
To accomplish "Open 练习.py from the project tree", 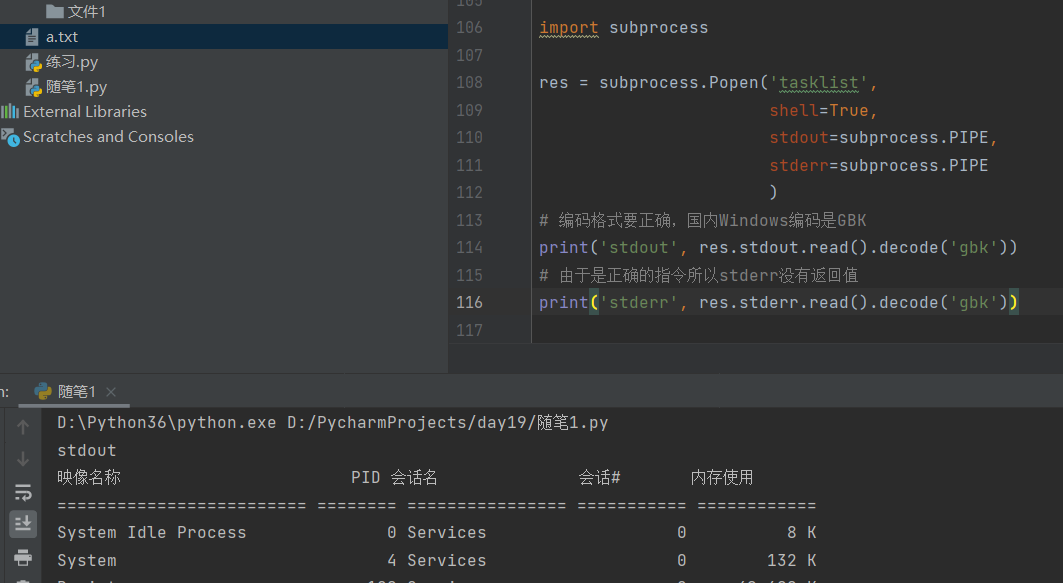I will tap(72, 62).
